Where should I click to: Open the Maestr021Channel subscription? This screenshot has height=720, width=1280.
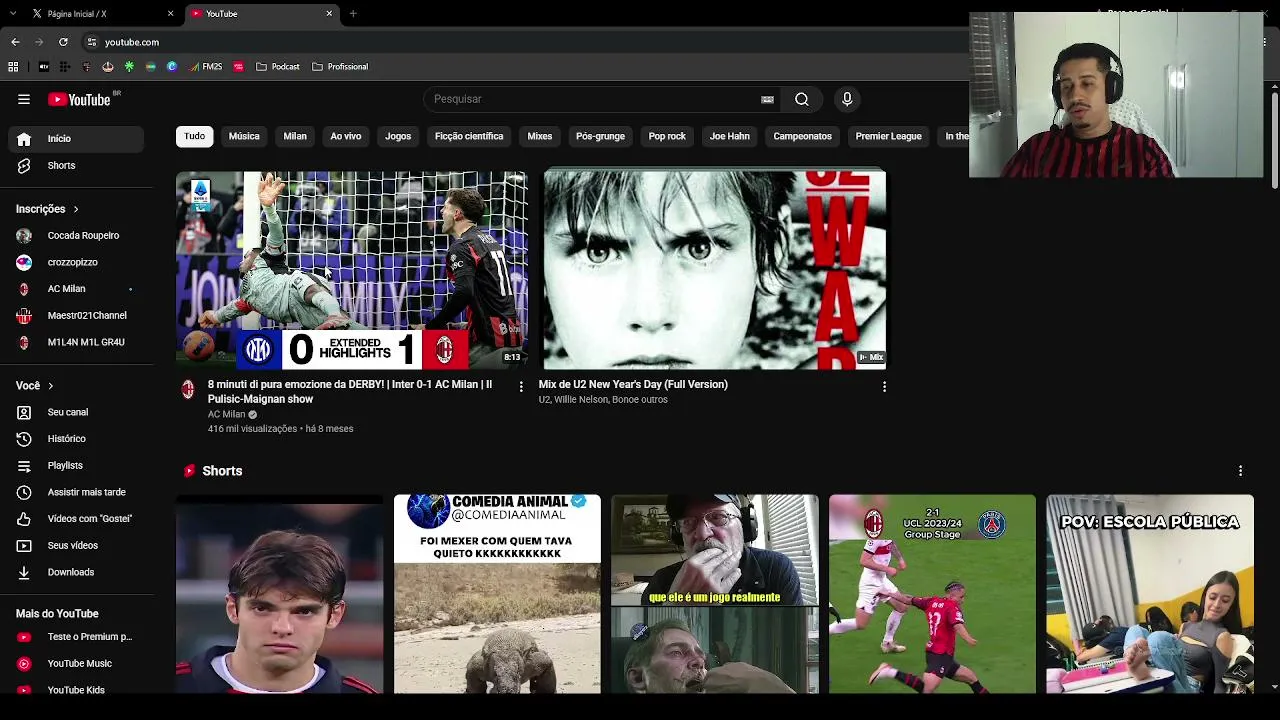click(x=76, y=316)
